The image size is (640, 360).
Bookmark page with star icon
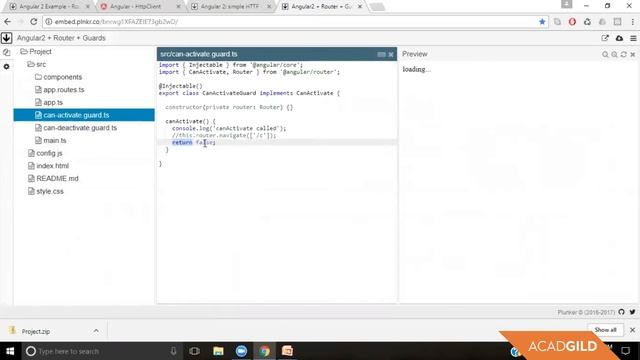pyautogui.click(x=542, y=22)
